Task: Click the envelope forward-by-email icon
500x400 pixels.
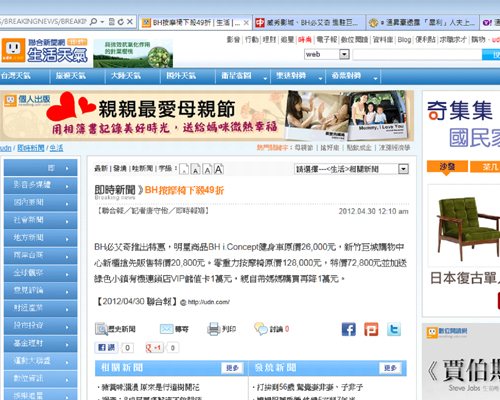Action: click(x=166, y=329)
